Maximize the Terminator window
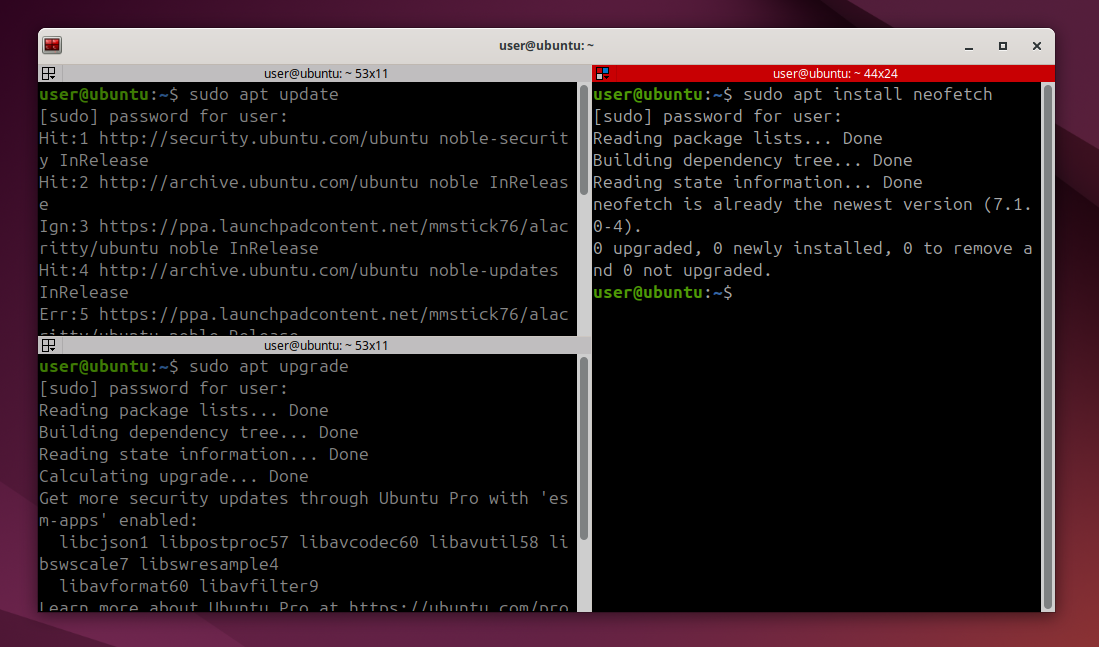The width and height of the screenshot is (1099, 647). click(x=1002, y=46)
